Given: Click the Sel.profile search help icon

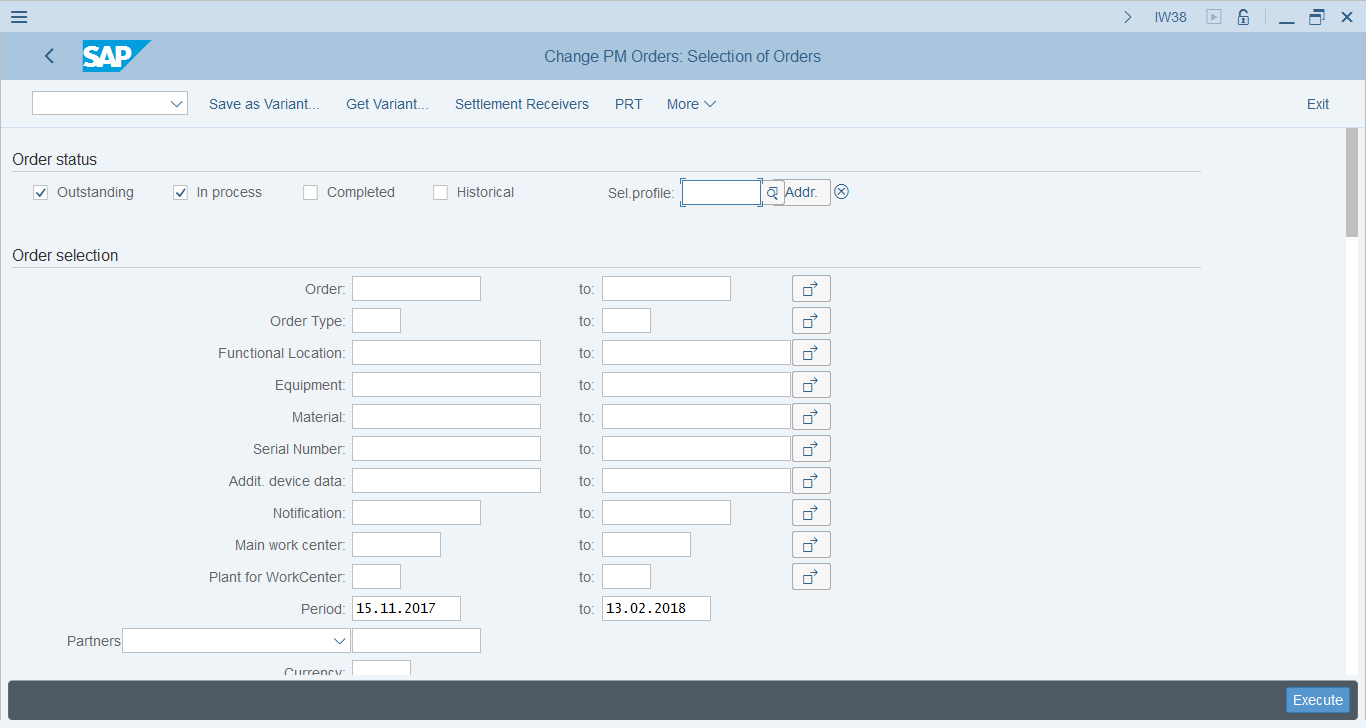Looking at the screenshot, I should pyautogui.click(x=772, y=192).
